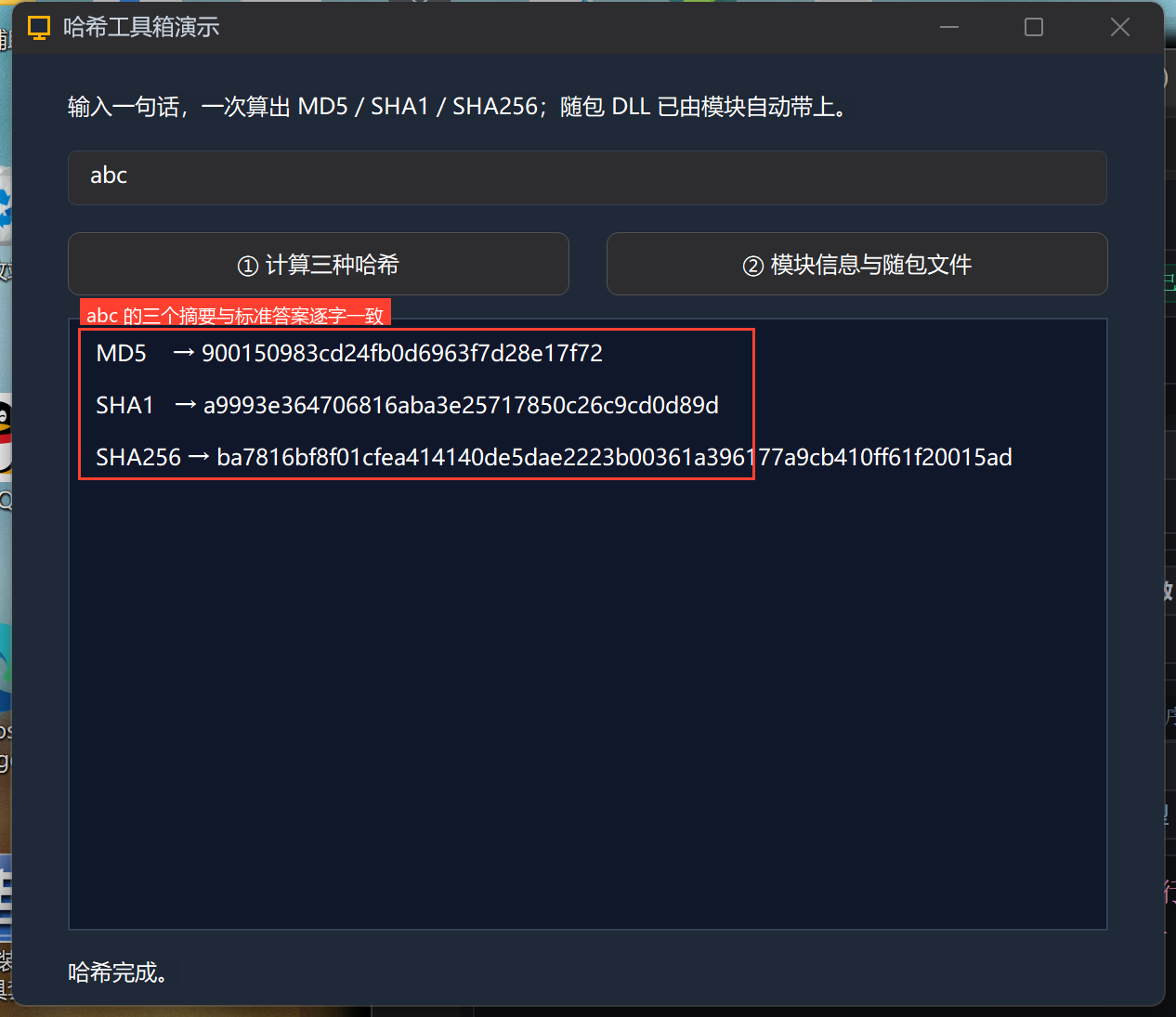The image size is (1176, 1017).
Task: Open 模块信息与随包文件 details
Action: (856, 265)
